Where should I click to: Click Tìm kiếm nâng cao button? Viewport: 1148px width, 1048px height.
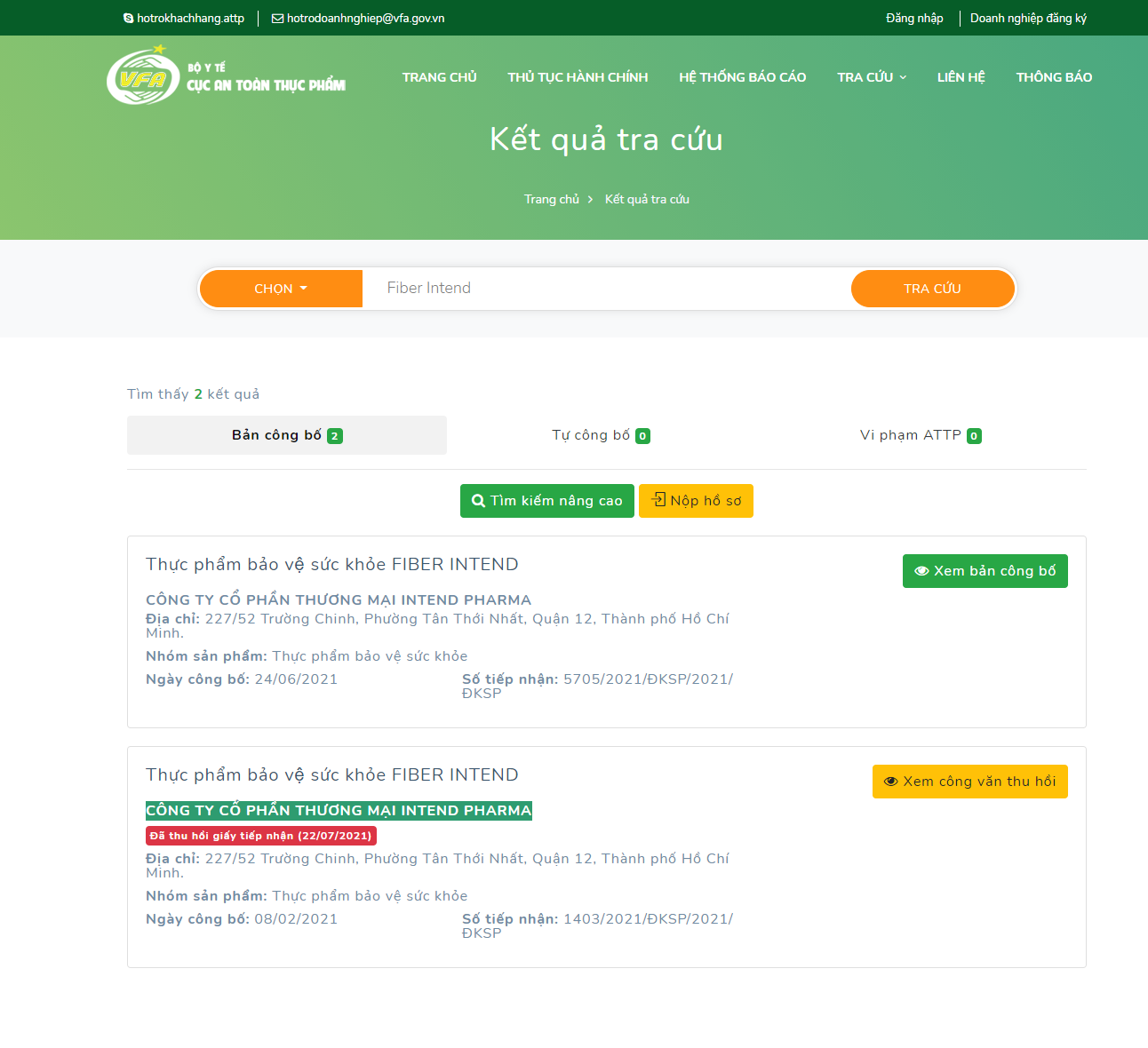[x=547, y=501]
